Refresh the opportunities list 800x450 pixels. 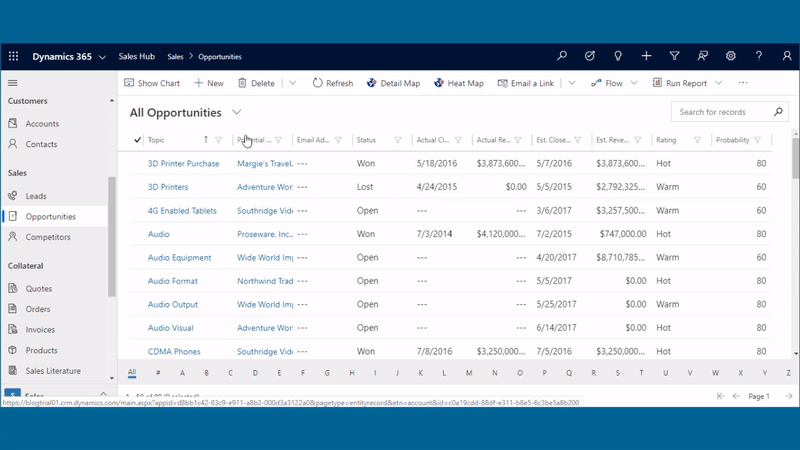[x=333, y=83]
